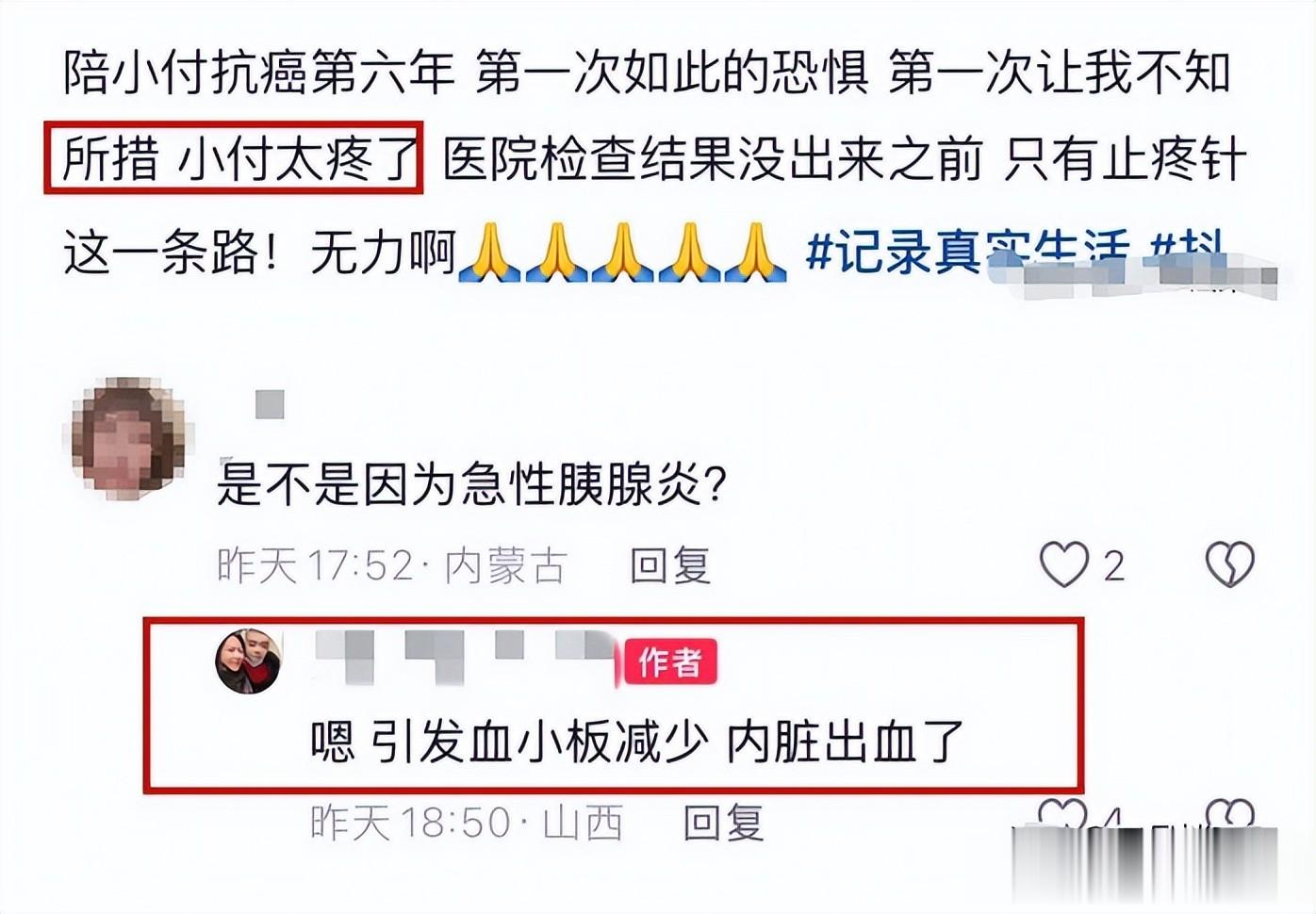1316x914 pixels.
Task: Tap the timestamp 昨天 17:52 · 内蒙古
Action: click(x=391, y=566)
